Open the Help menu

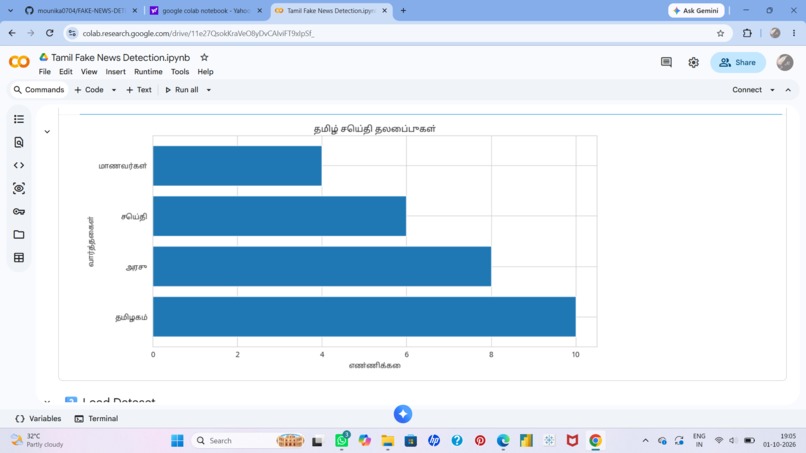pyautogui.click(x=206, y=72)
